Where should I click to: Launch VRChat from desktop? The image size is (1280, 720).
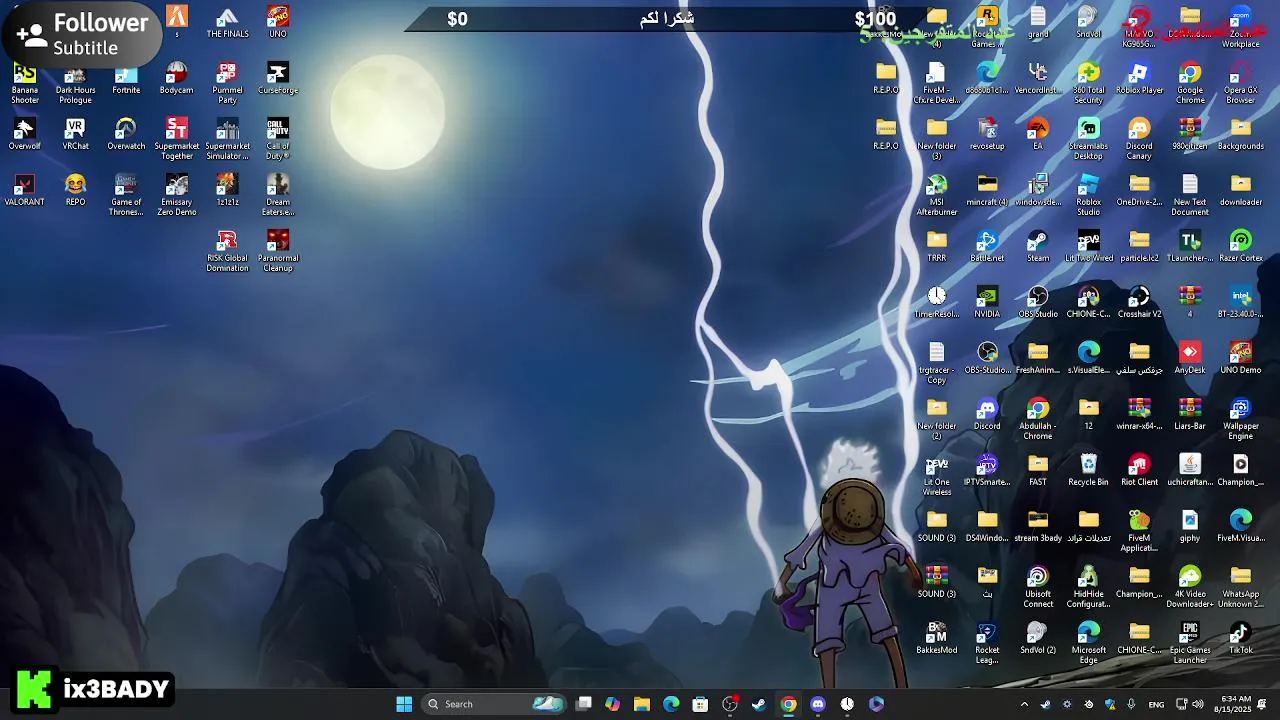click(75, 135)
